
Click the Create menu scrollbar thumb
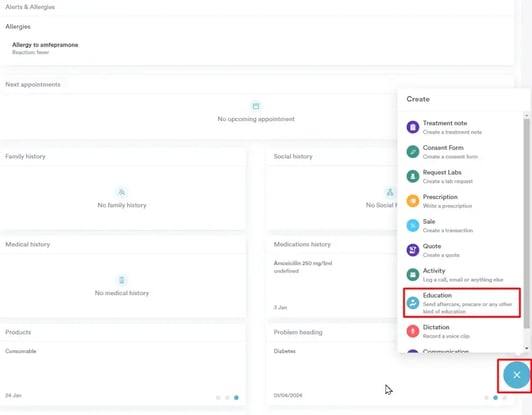tap(526, 223)
